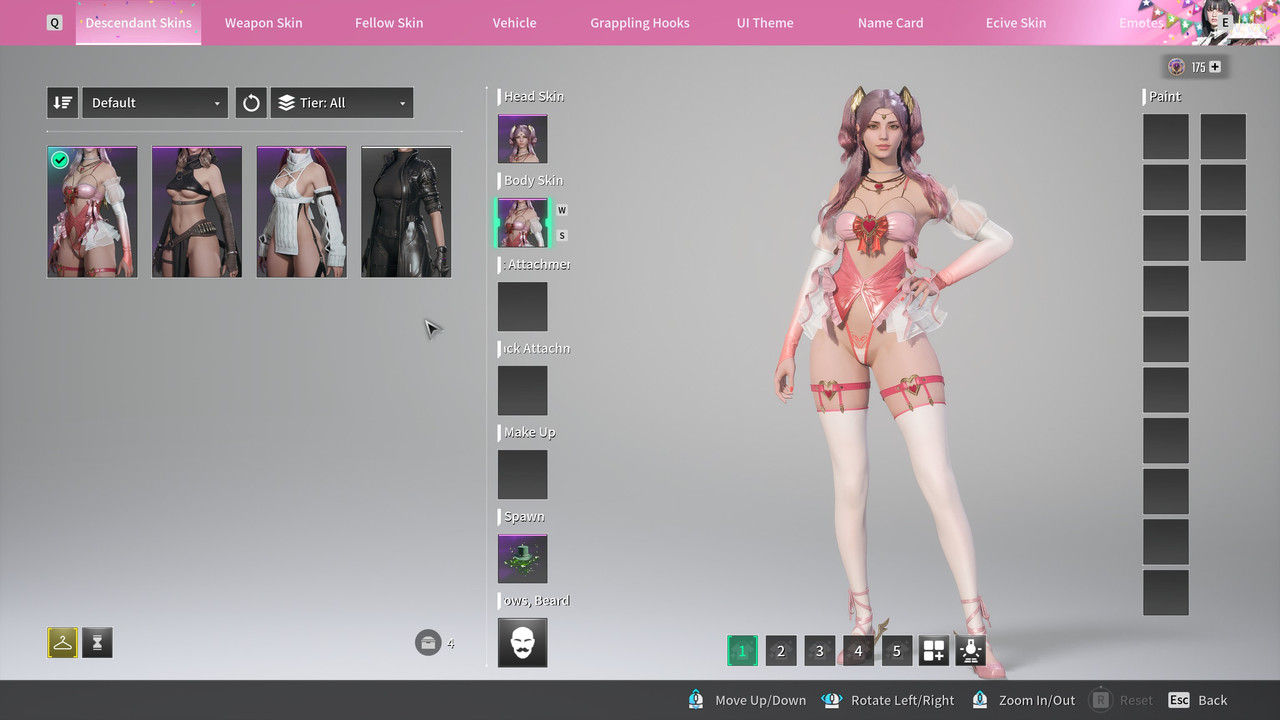Click the Paint section heading
This screenshot has height=720, width=1280.
coord(1165,96)
